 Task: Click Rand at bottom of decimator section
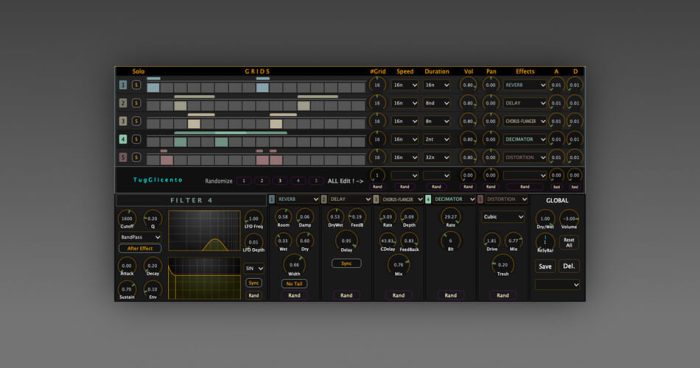coord(450,295)
